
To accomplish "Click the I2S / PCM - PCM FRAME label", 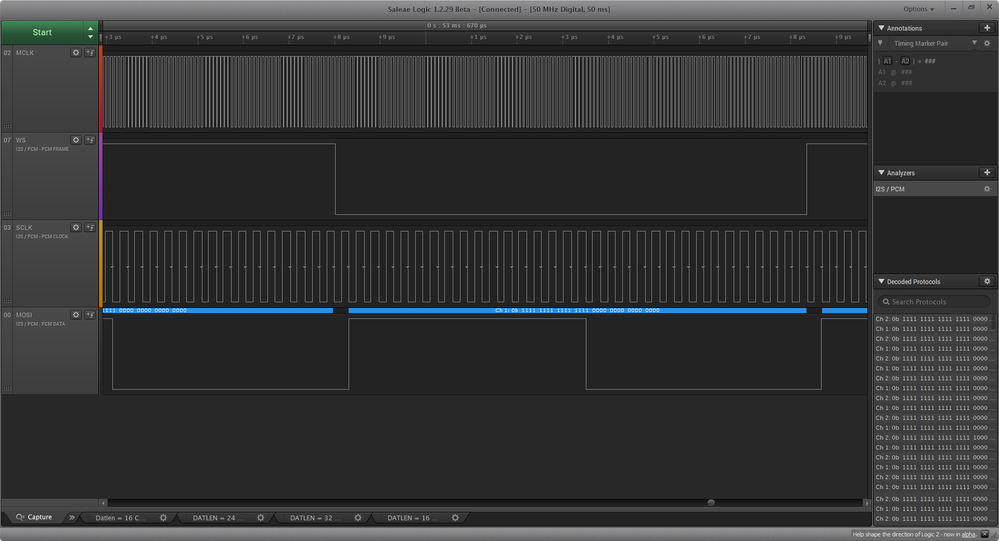I will tap(42, 149).
